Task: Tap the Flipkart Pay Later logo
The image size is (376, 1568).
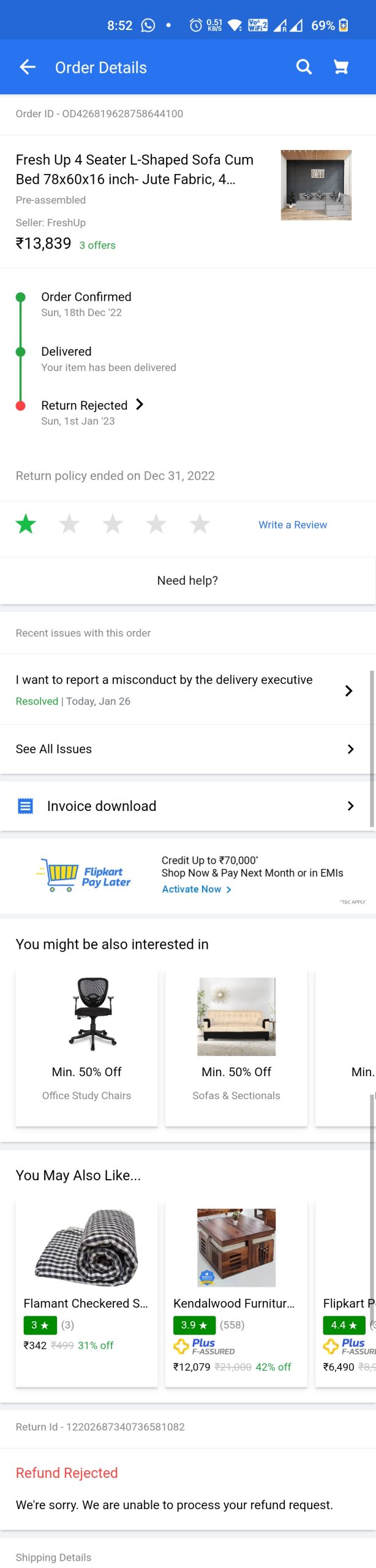Action: pyautogui.click(x=83, y=875)
